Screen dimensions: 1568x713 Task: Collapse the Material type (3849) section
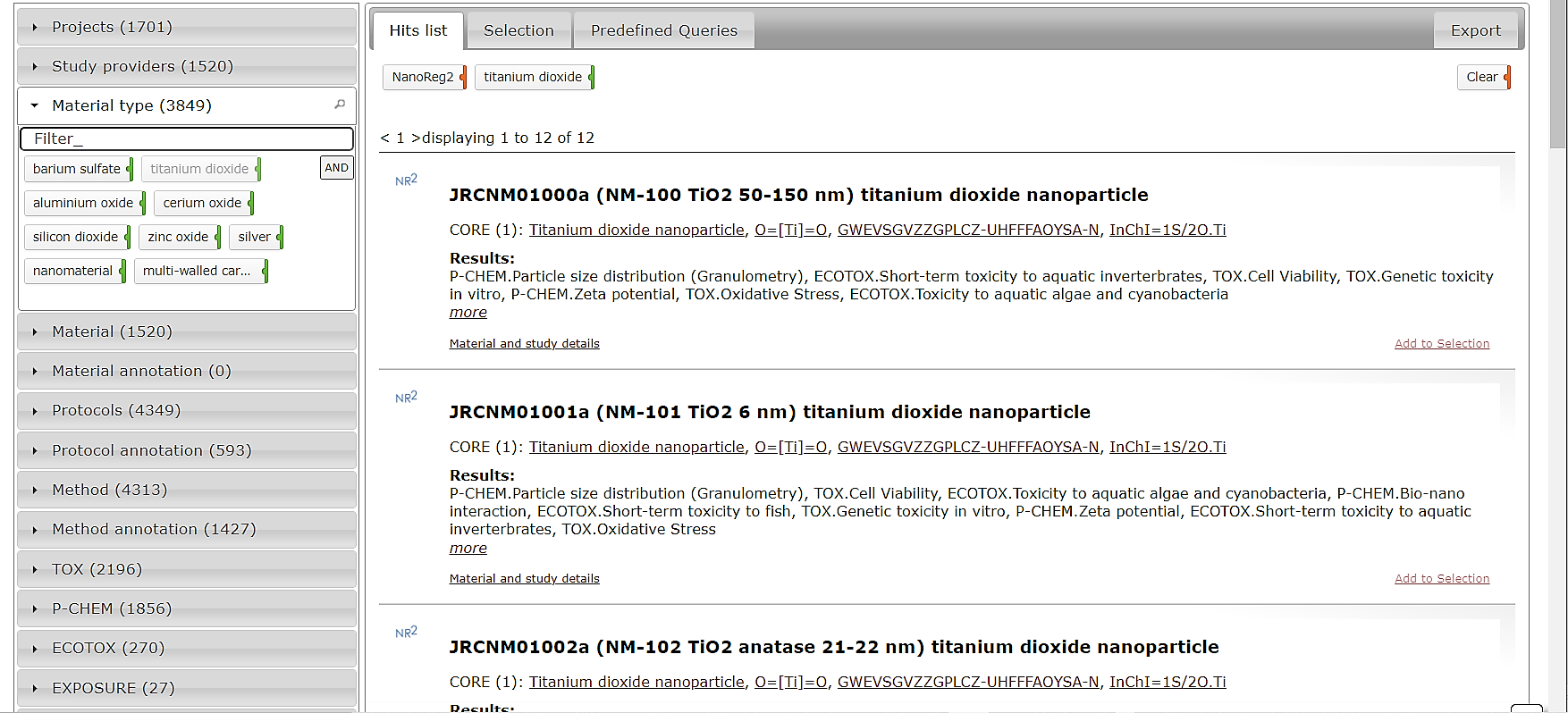click(131, 105)
